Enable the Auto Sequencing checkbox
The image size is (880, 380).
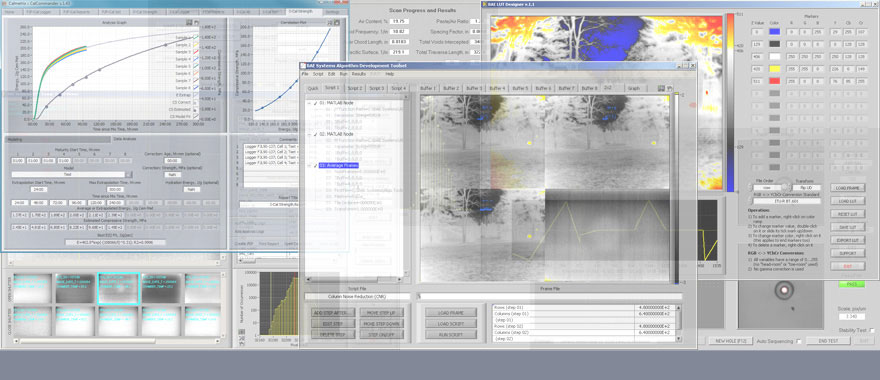click(799, 341)
